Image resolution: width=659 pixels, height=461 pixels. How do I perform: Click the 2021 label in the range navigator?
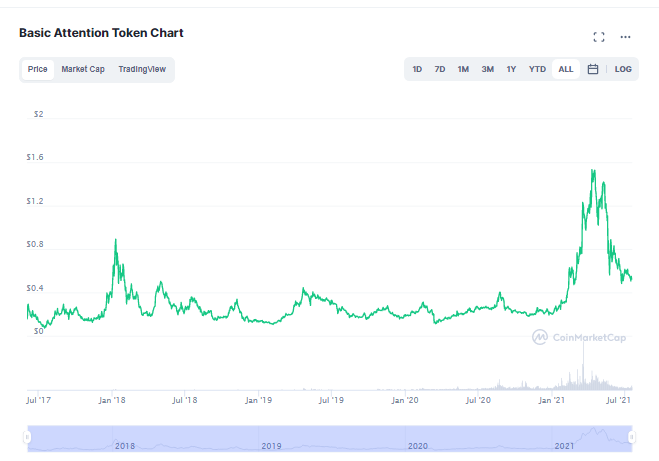(564, 446)
